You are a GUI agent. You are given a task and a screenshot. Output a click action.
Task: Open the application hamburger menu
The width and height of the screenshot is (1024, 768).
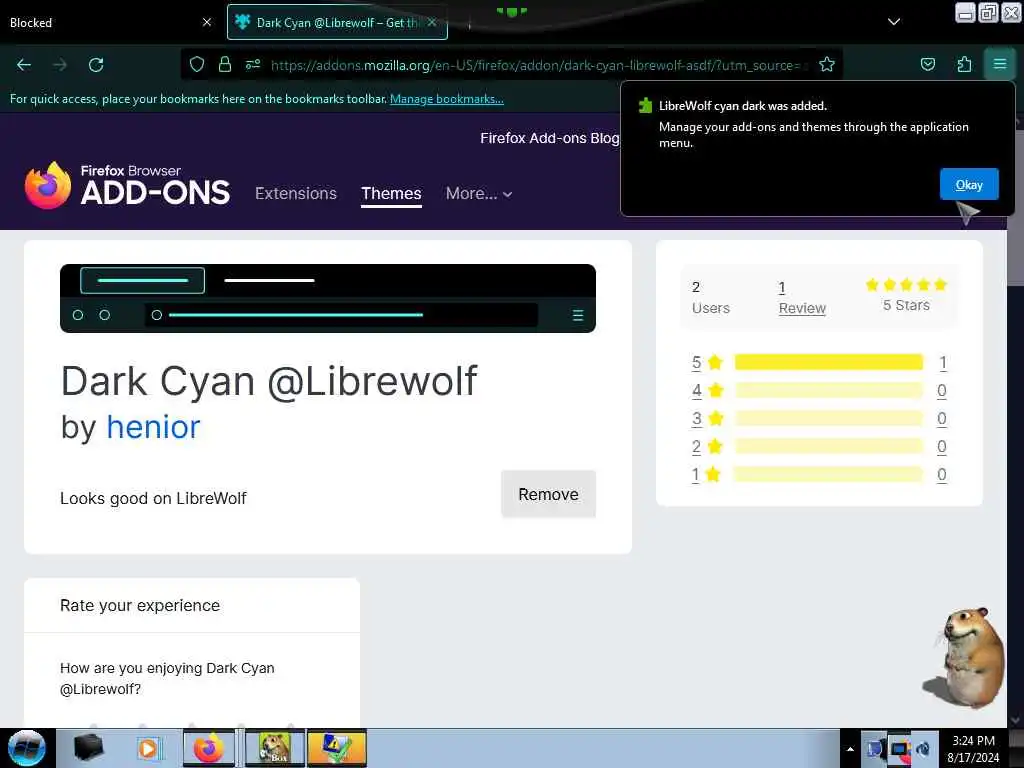pos(999,64)
